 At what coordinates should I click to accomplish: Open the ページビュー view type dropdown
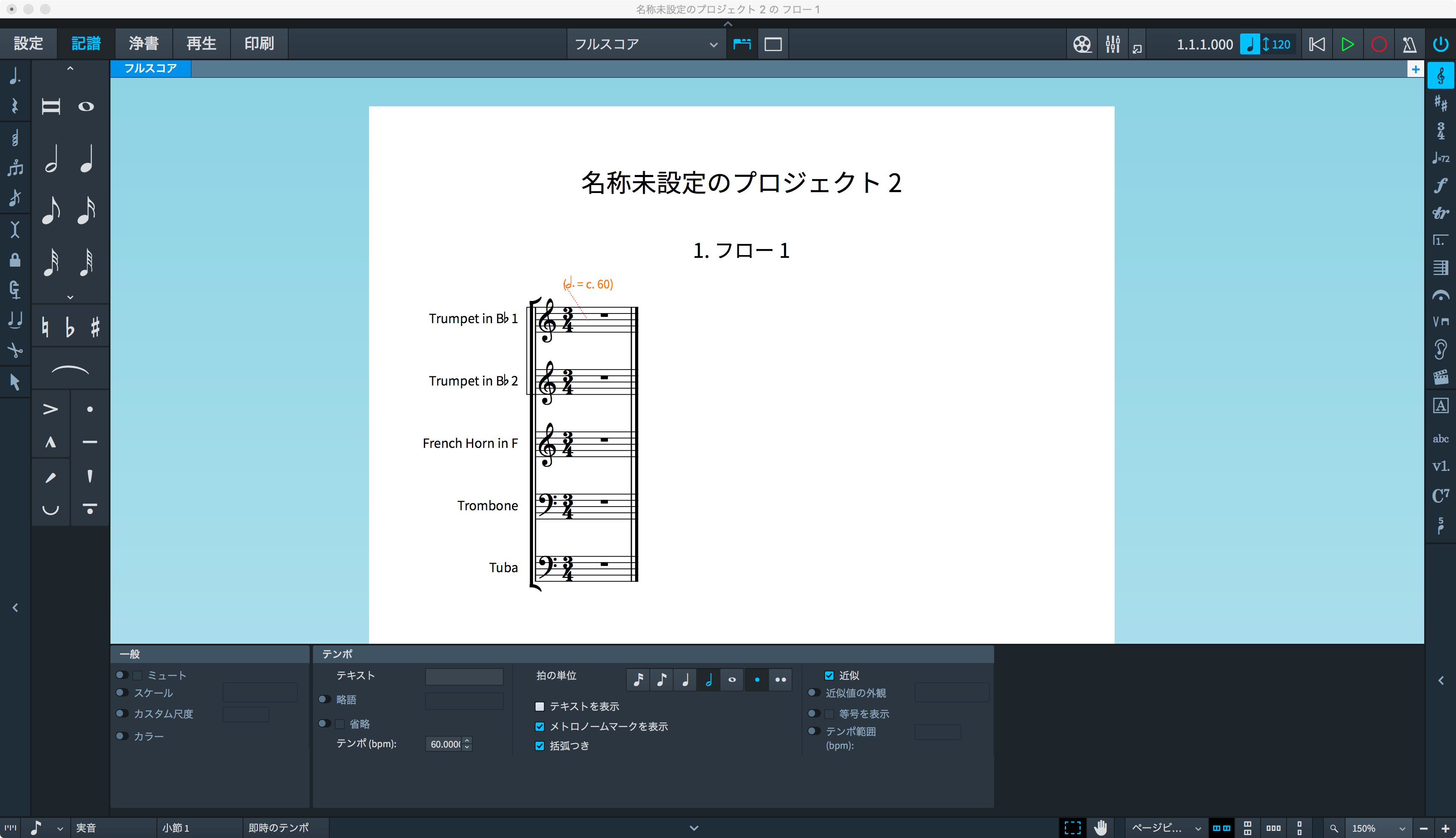1164,828
